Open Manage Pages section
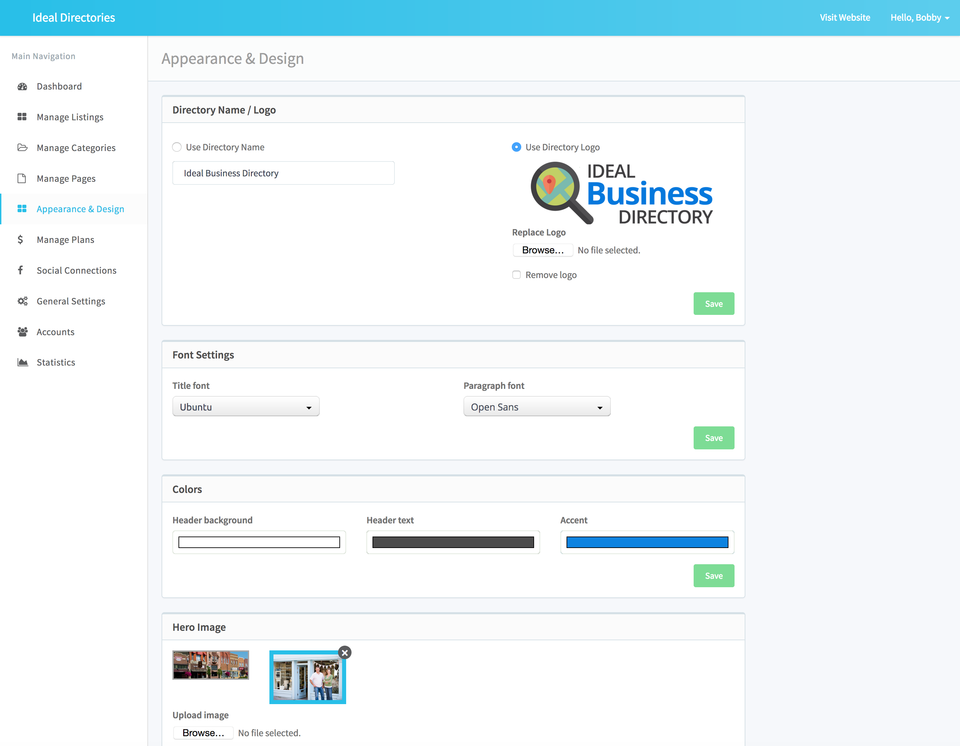Image resolution: width=960 pixels, height=746 pixels. 73,178
